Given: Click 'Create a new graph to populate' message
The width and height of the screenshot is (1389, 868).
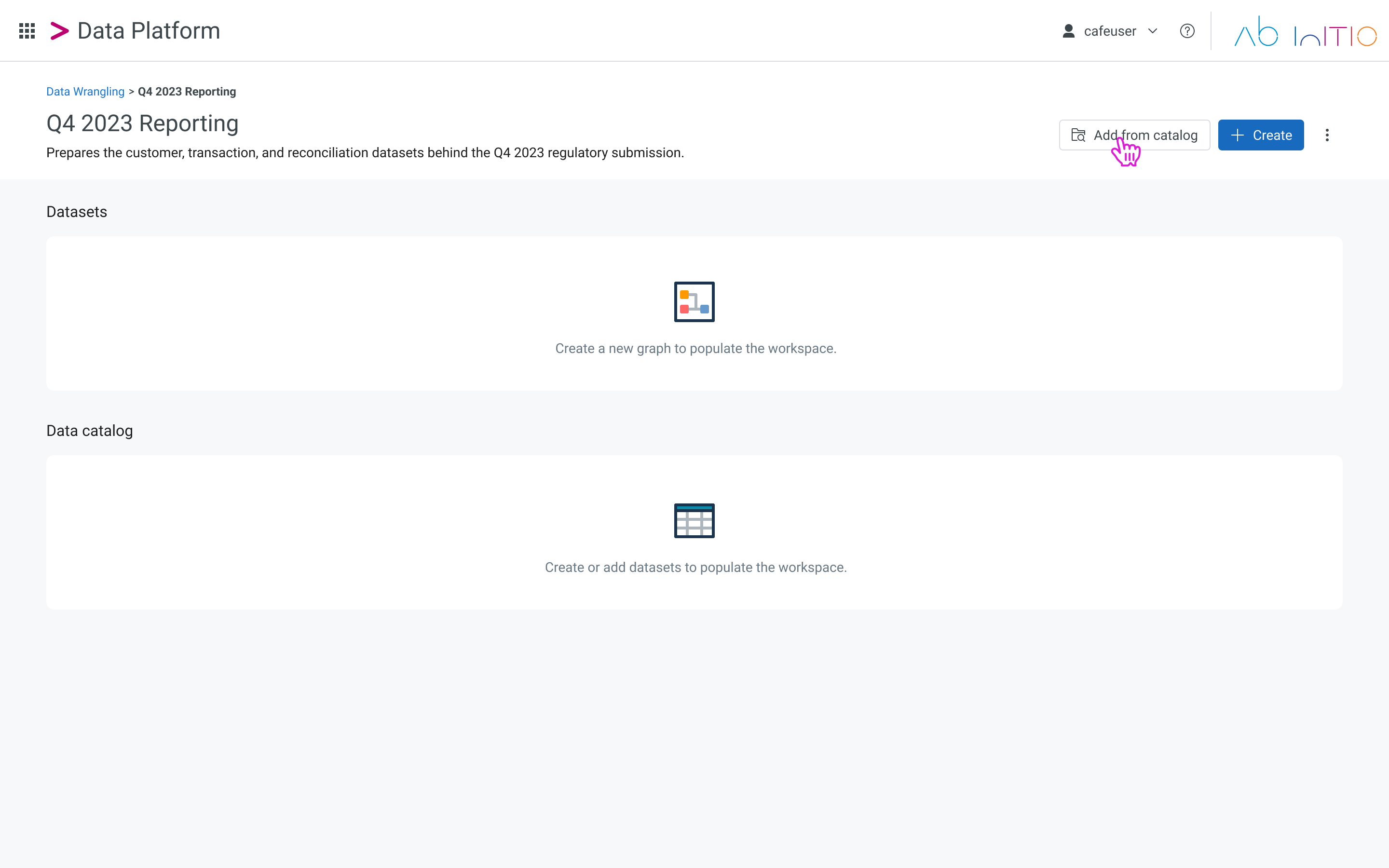Looking at the screenshot, I should [695, 349].
